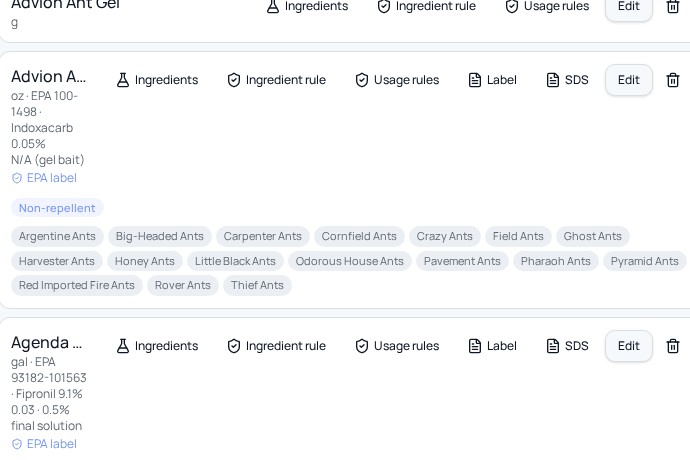This screenshot has height=460, width=690.
Task: Select the Red Imported Fire Ants tag
Action: [77, 285]
